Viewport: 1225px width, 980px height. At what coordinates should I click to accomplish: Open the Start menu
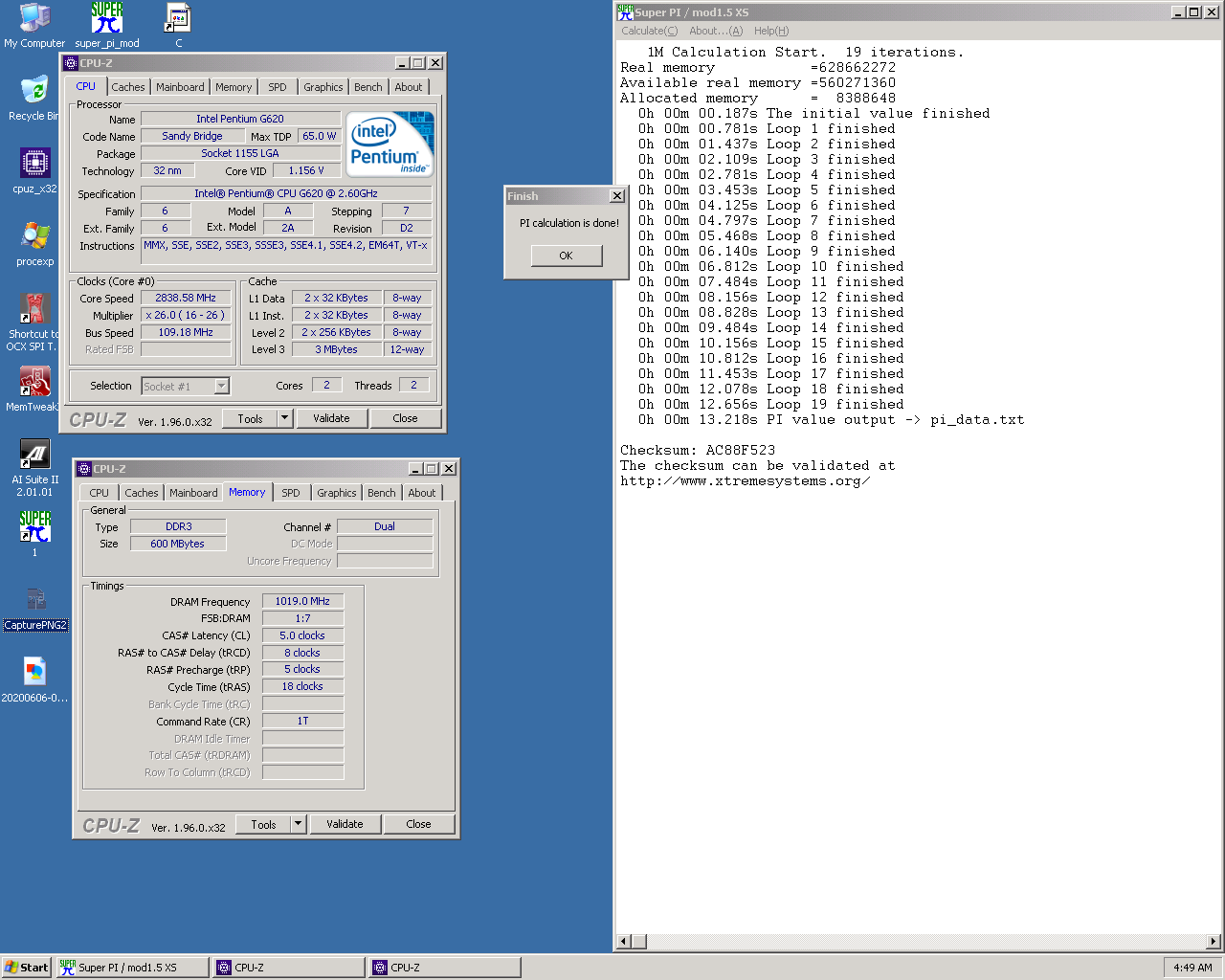26,968
